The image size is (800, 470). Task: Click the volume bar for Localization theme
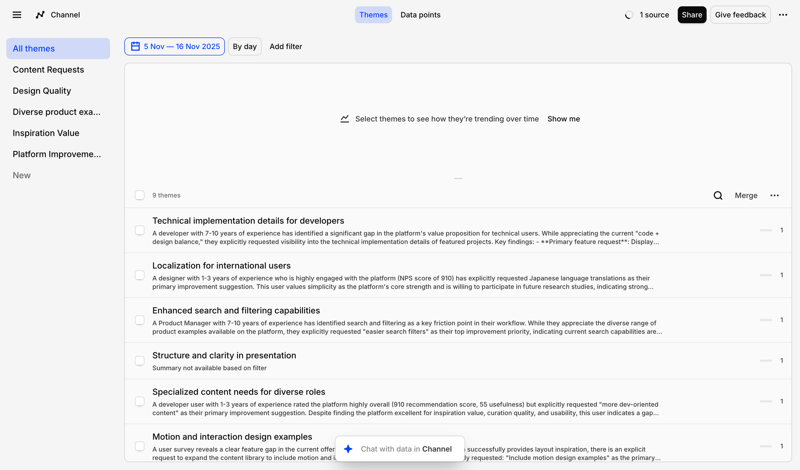click(x=765, y=275)
